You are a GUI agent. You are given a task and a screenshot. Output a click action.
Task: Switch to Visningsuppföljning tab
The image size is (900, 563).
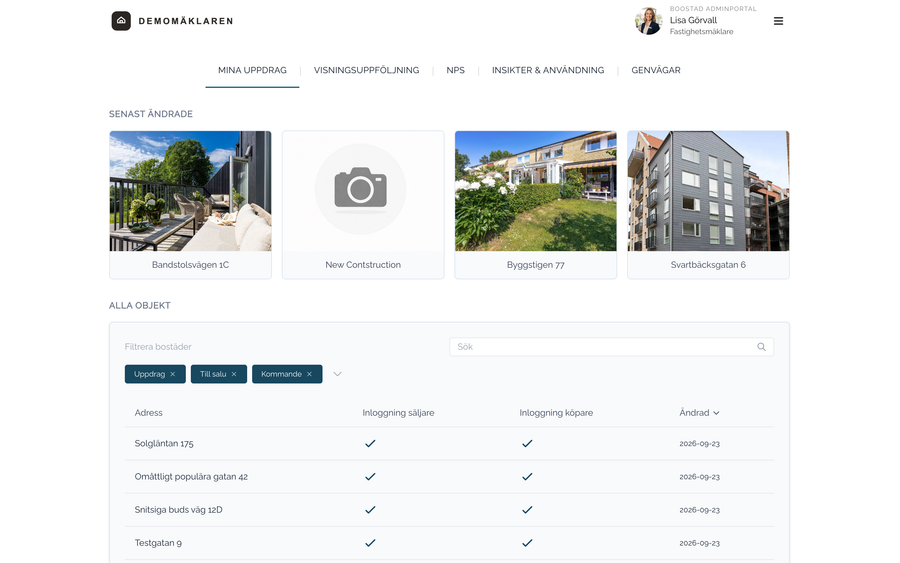[366, 70]
